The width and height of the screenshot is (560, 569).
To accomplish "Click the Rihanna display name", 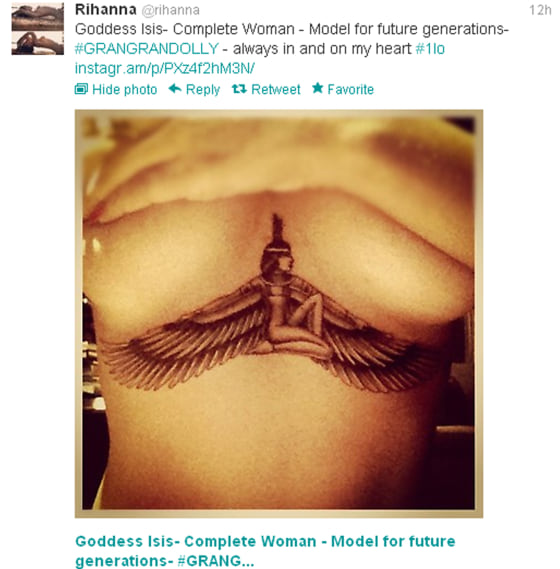I will (106, 10).
